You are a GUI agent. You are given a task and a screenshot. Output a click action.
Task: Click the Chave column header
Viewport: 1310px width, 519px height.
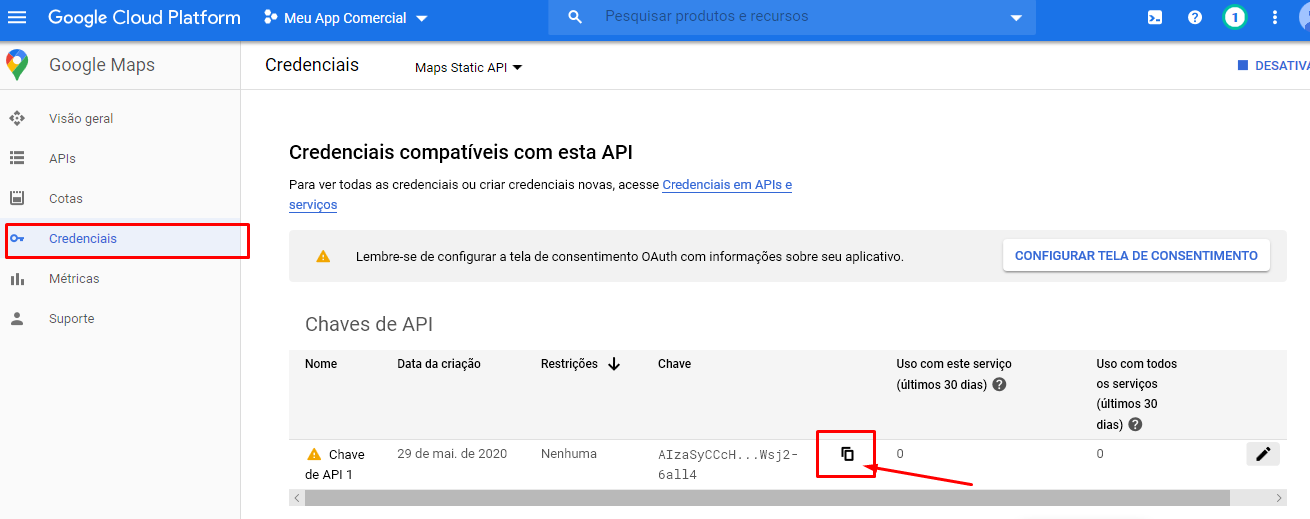tap(674, 364)
